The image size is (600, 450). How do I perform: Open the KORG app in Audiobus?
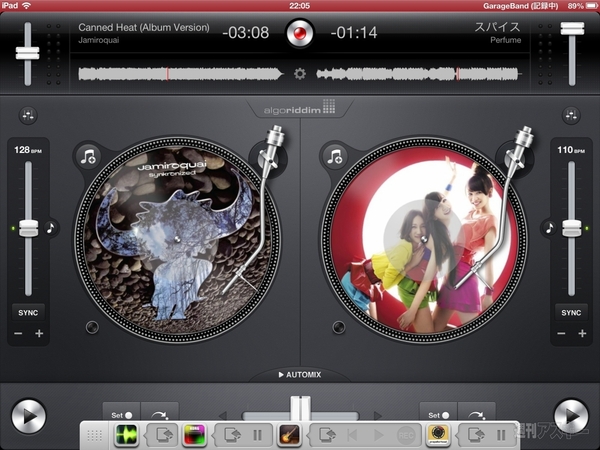coord(194,435)
